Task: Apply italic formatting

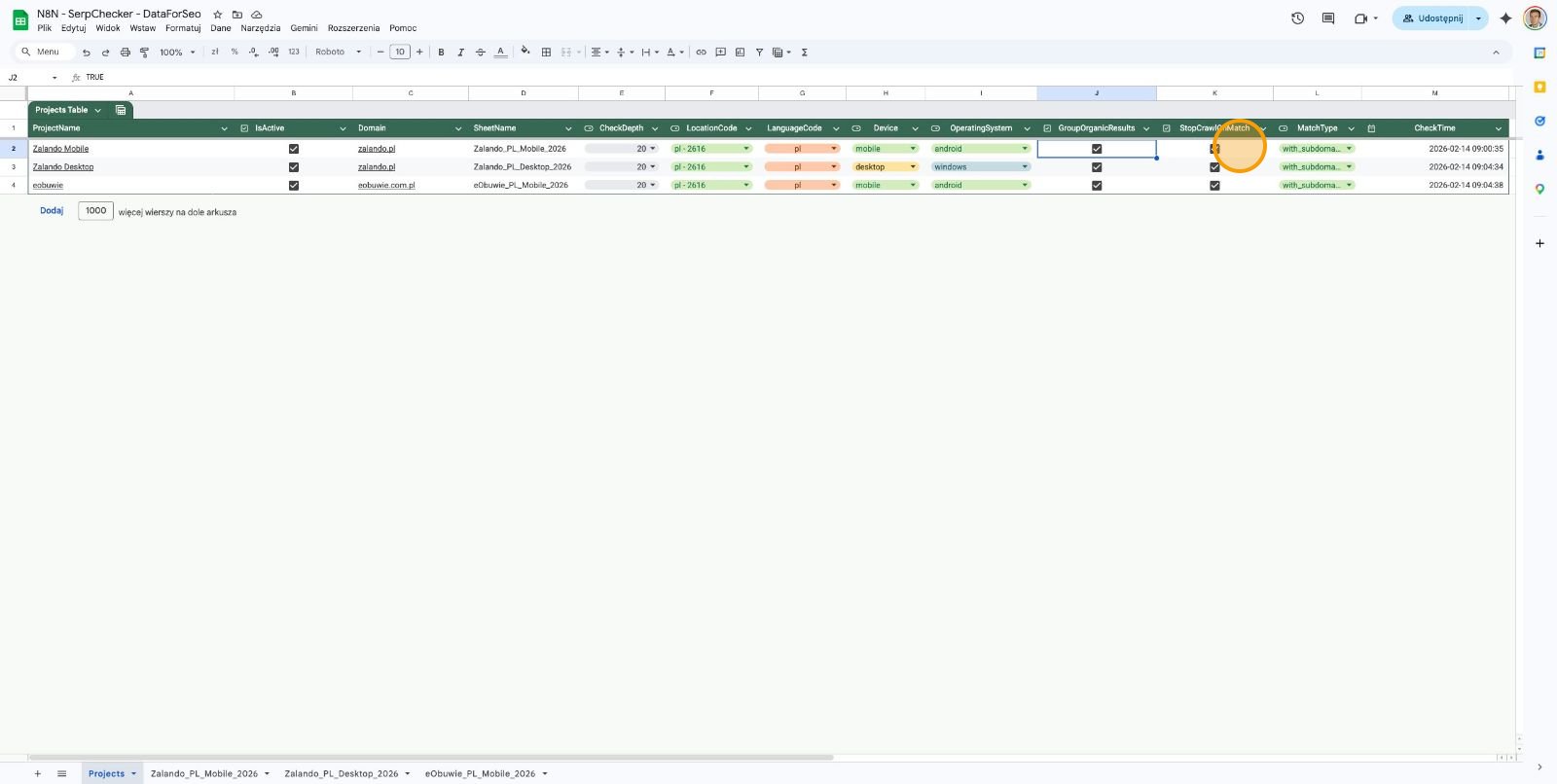Action: pos(460,53)
